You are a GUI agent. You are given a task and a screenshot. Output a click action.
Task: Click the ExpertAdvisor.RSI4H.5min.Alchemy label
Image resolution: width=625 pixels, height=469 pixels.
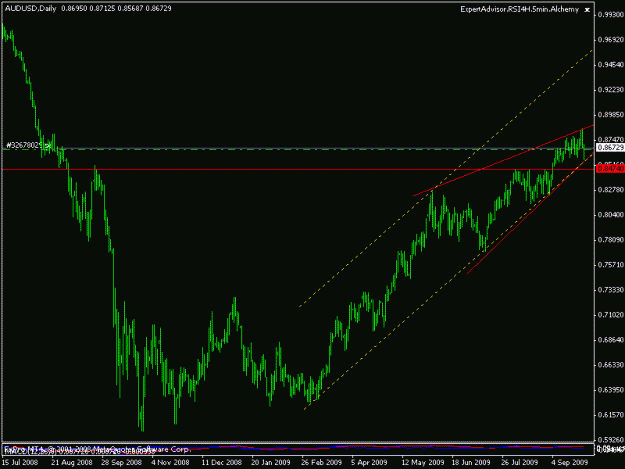519,9
